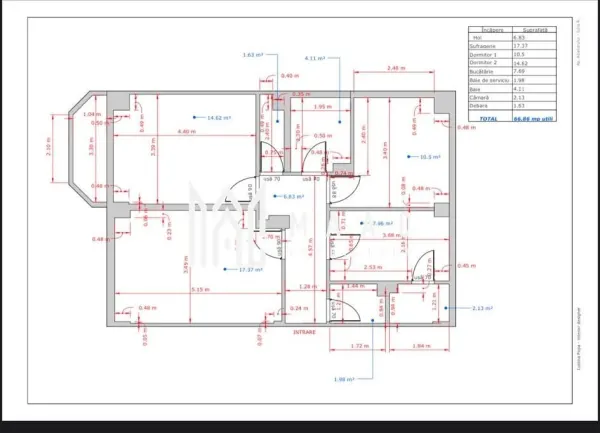Click the 1.04 m balcony dimension
This screenshot has height=433, width=600.
pos(92,114)
